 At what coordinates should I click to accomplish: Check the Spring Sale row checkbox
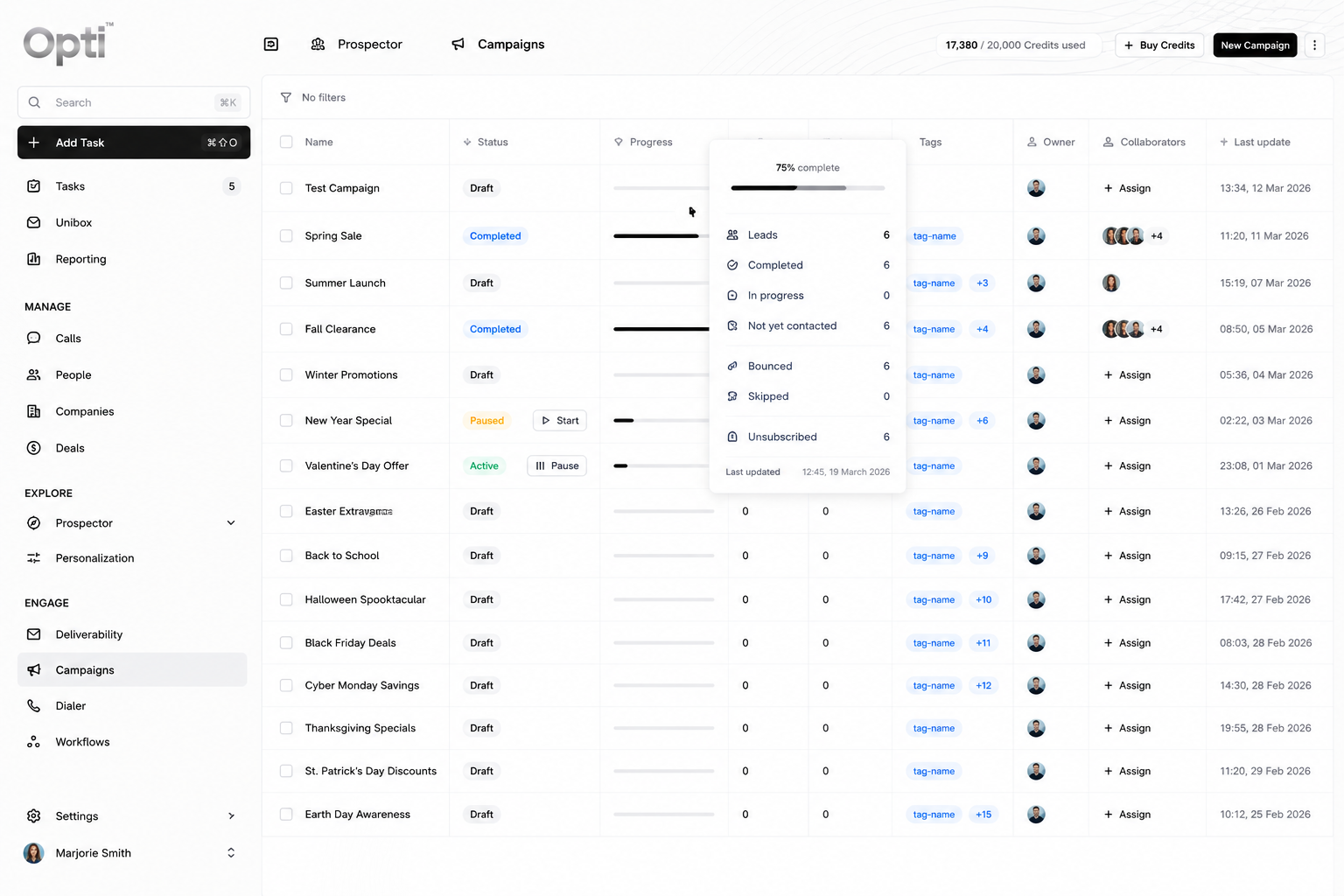click(x=286, y=235)
